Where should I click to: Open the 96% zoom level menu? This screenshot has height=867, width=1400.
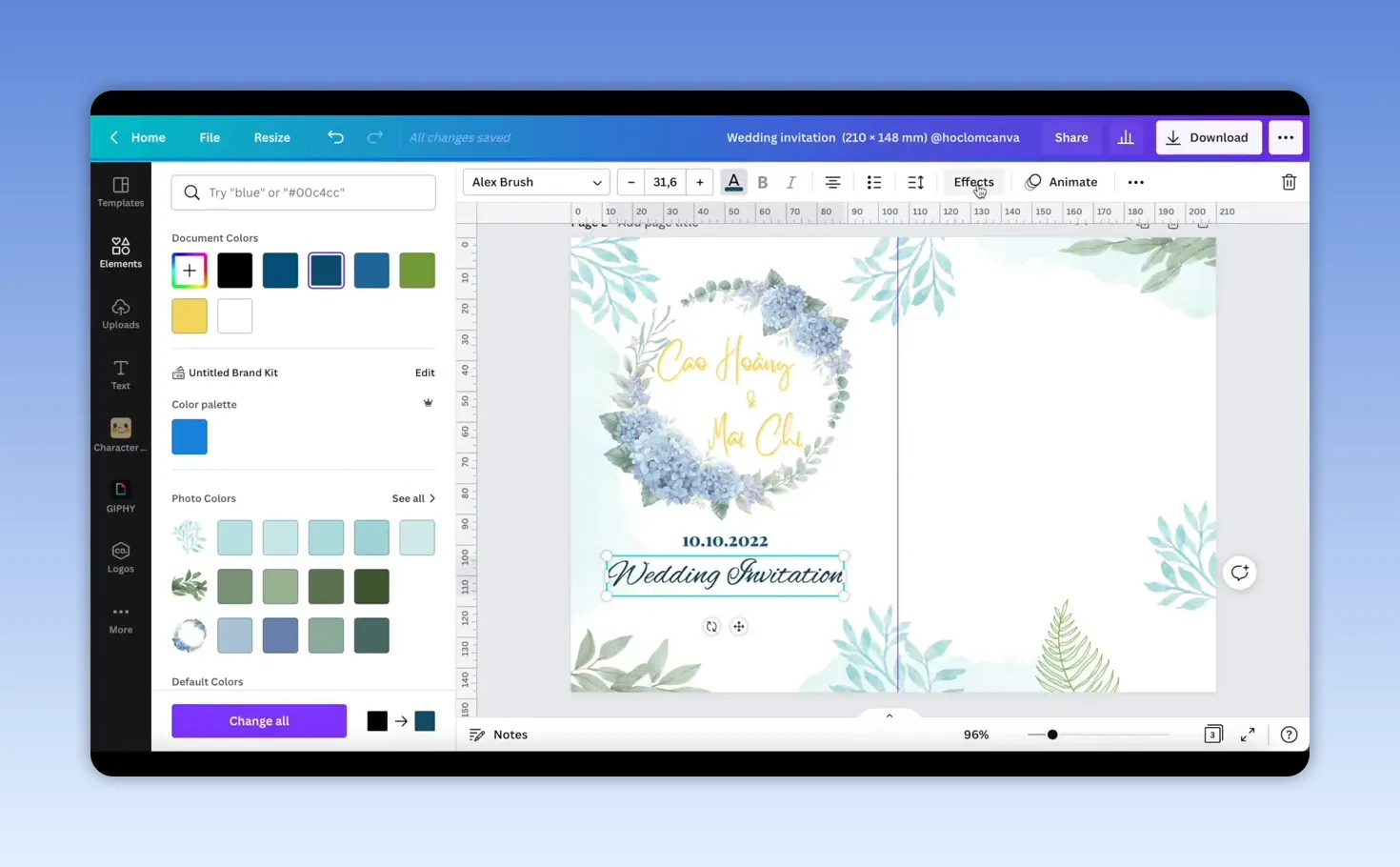tap(976, 735)
